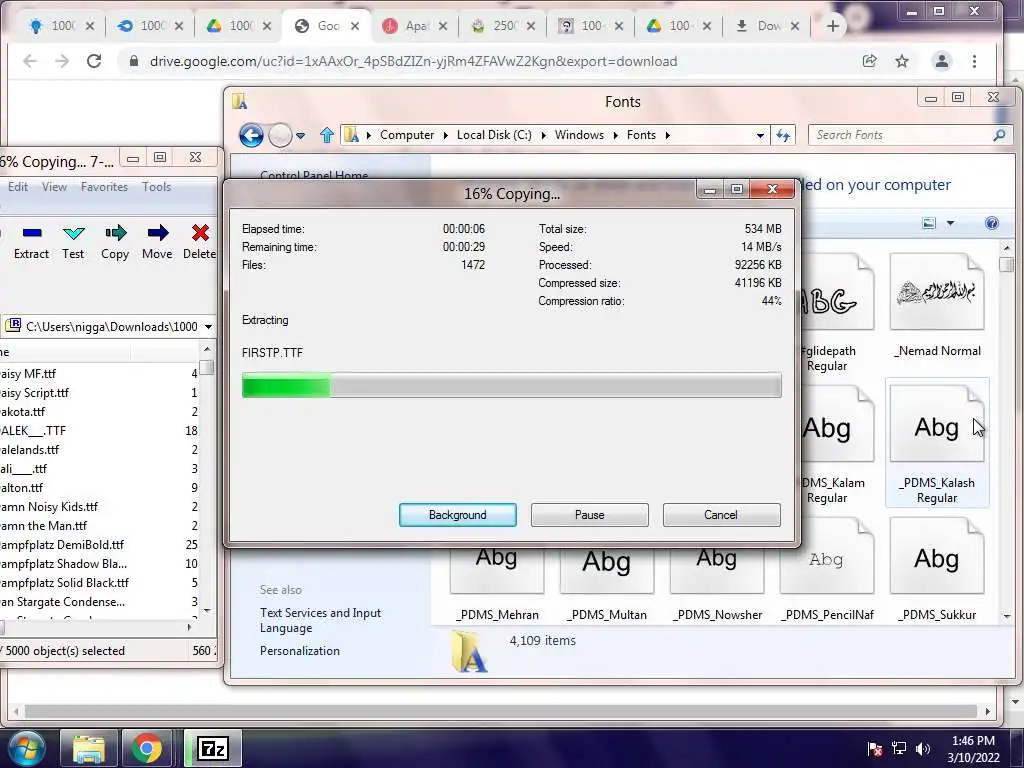Open the Windows Start menu

tap(26, 748)
